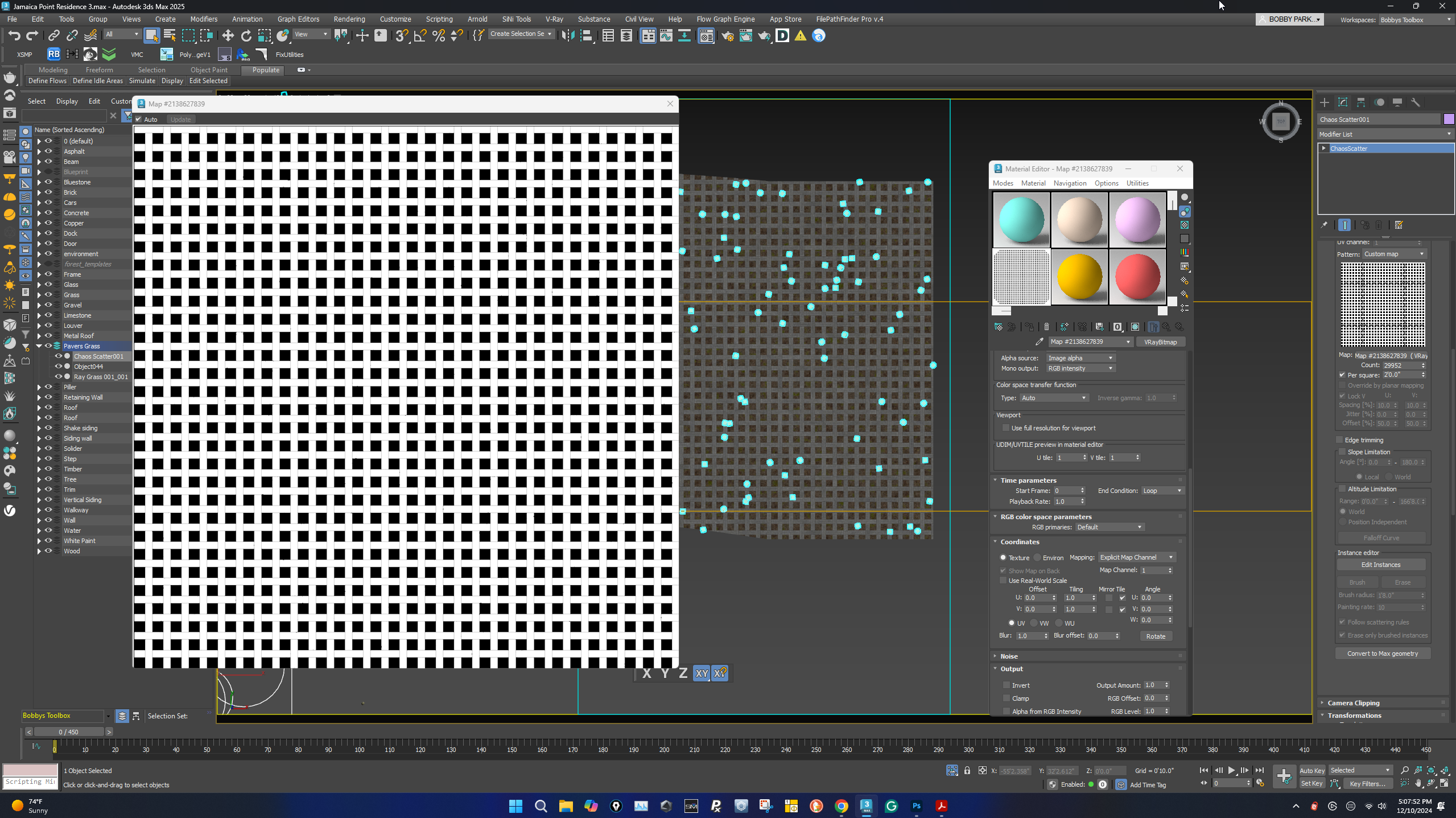Toggle Per square checkbox in scatter panel
The width and height of the screenshot is (1456, 818).
[x=1342, y=375]
